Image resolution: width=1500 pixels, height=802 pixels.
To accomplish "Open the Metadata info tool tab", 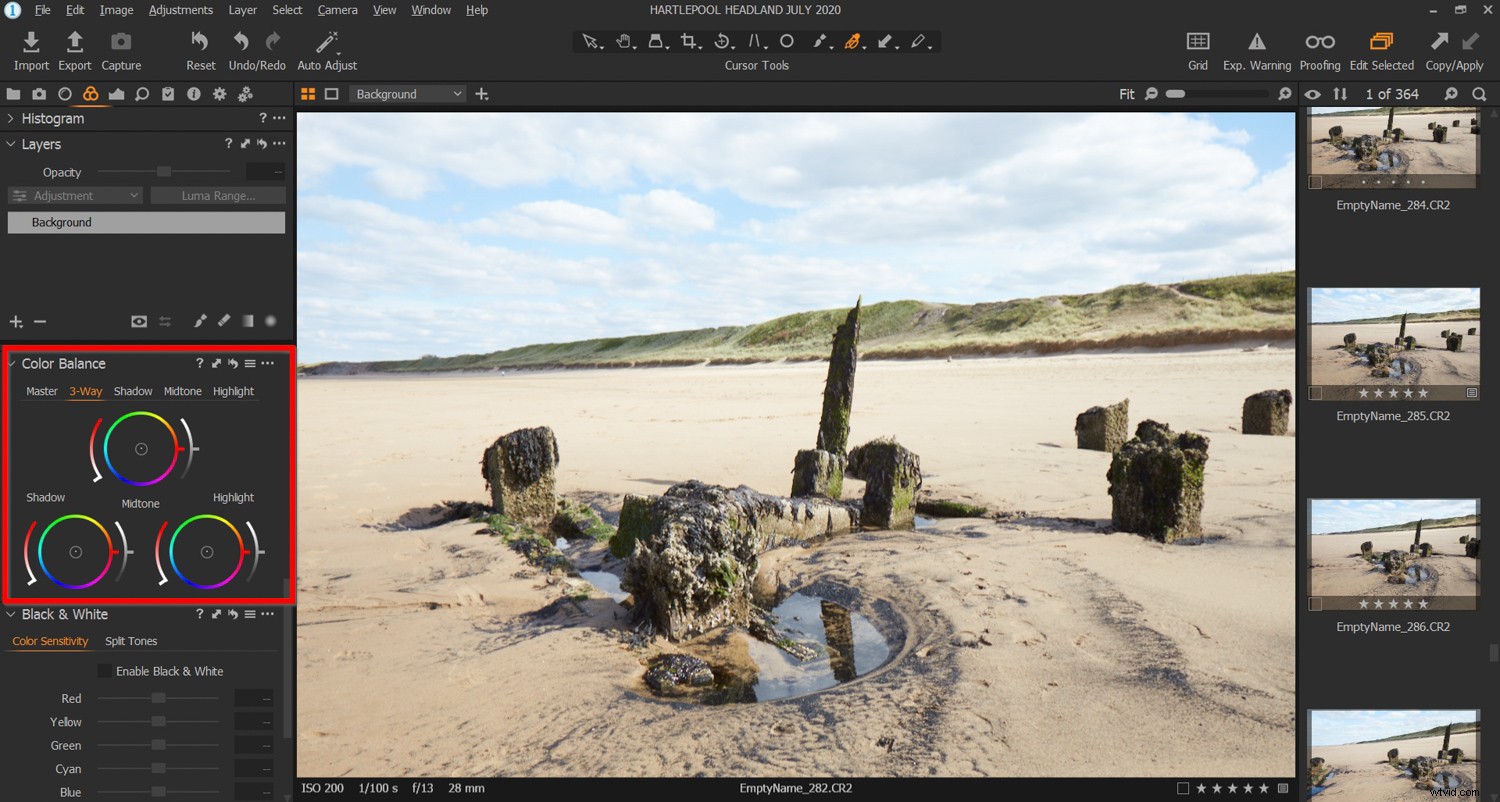I will click(x=193, y=94).
